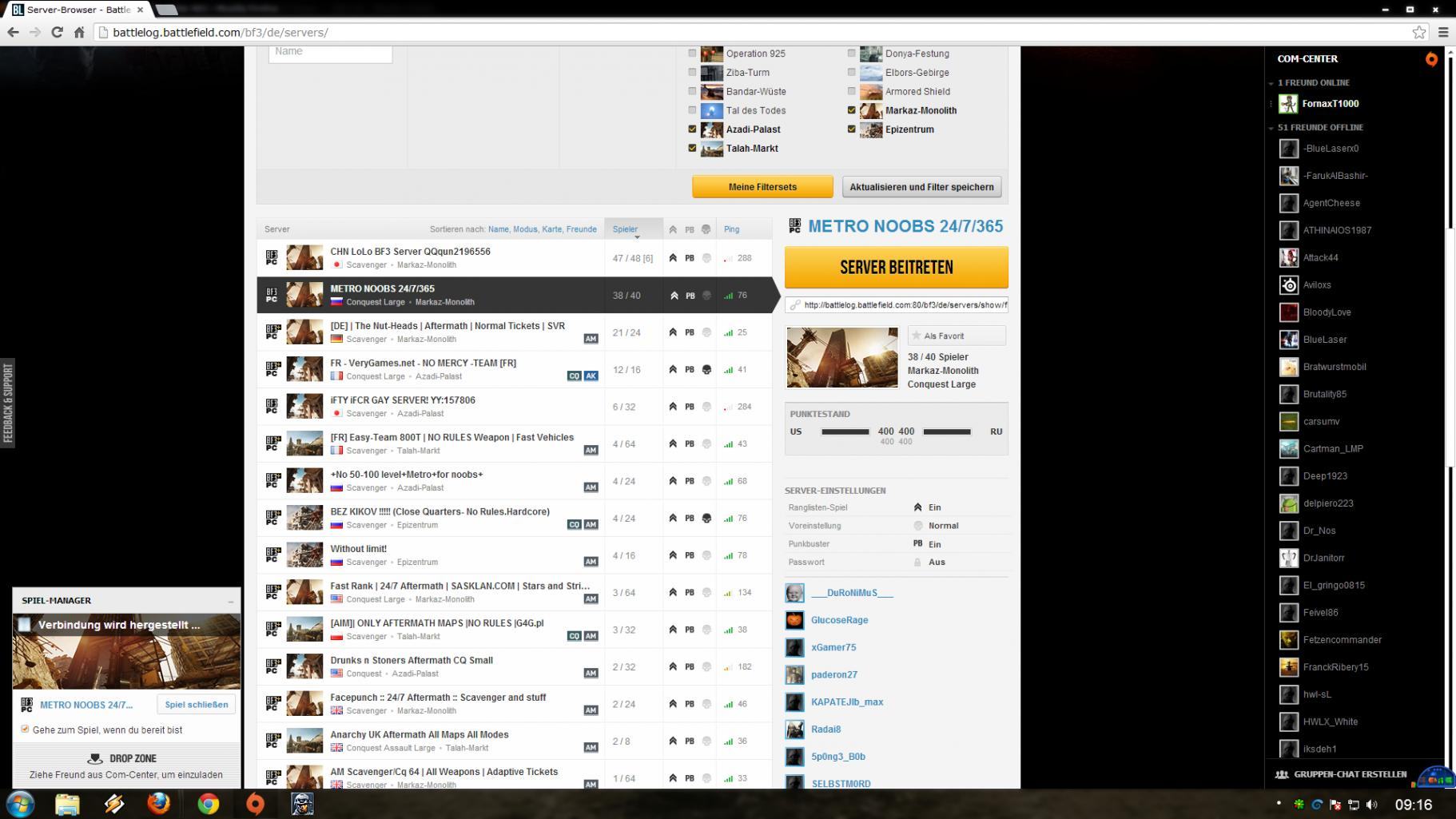Click the Spiel schließen button
This screenshot has width=1456, height=819.
pyautogui.click(x=197, y=705)
